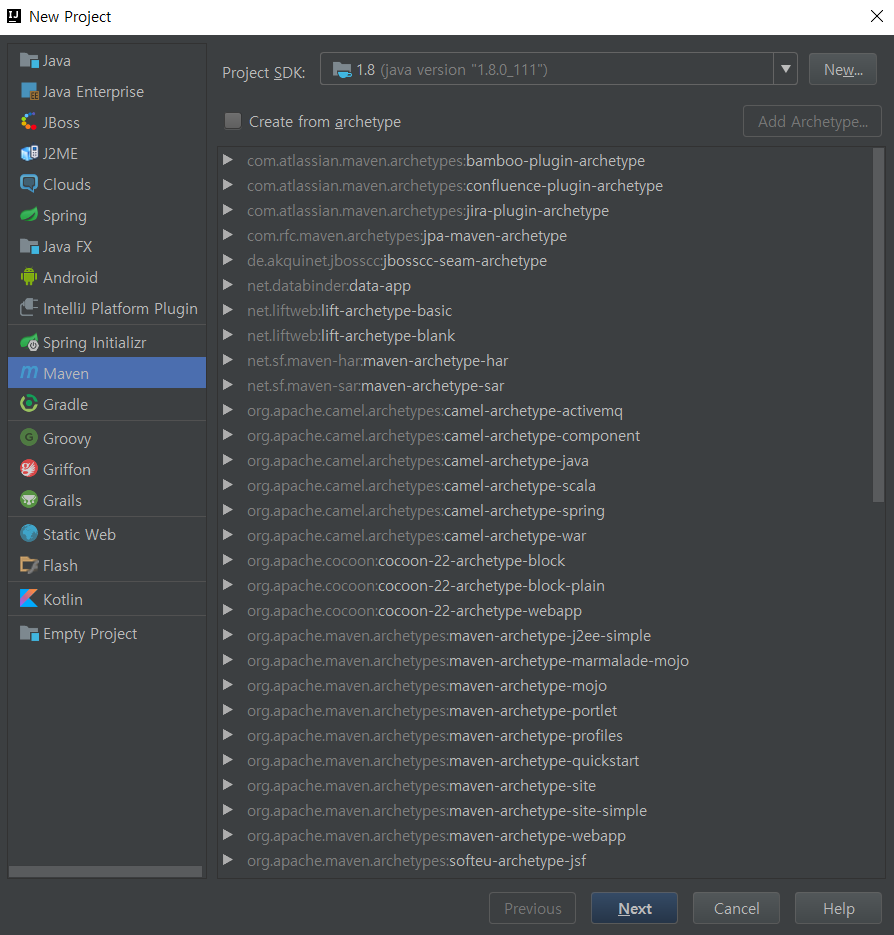Click the sidebar horizontal scrollbar
894x935 pixels.
pyautogui.click(x=106, y=872)
